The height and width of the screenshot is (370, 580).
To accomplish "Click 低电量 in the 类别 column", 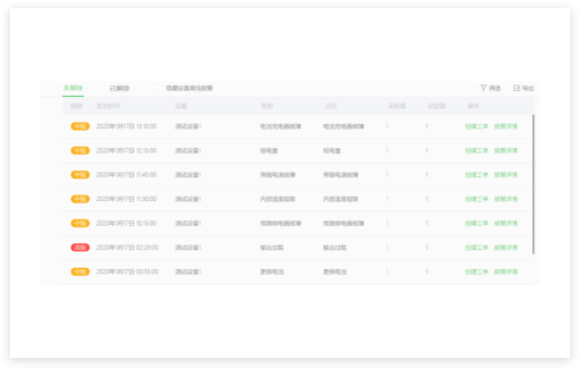I will pos(269,151).
